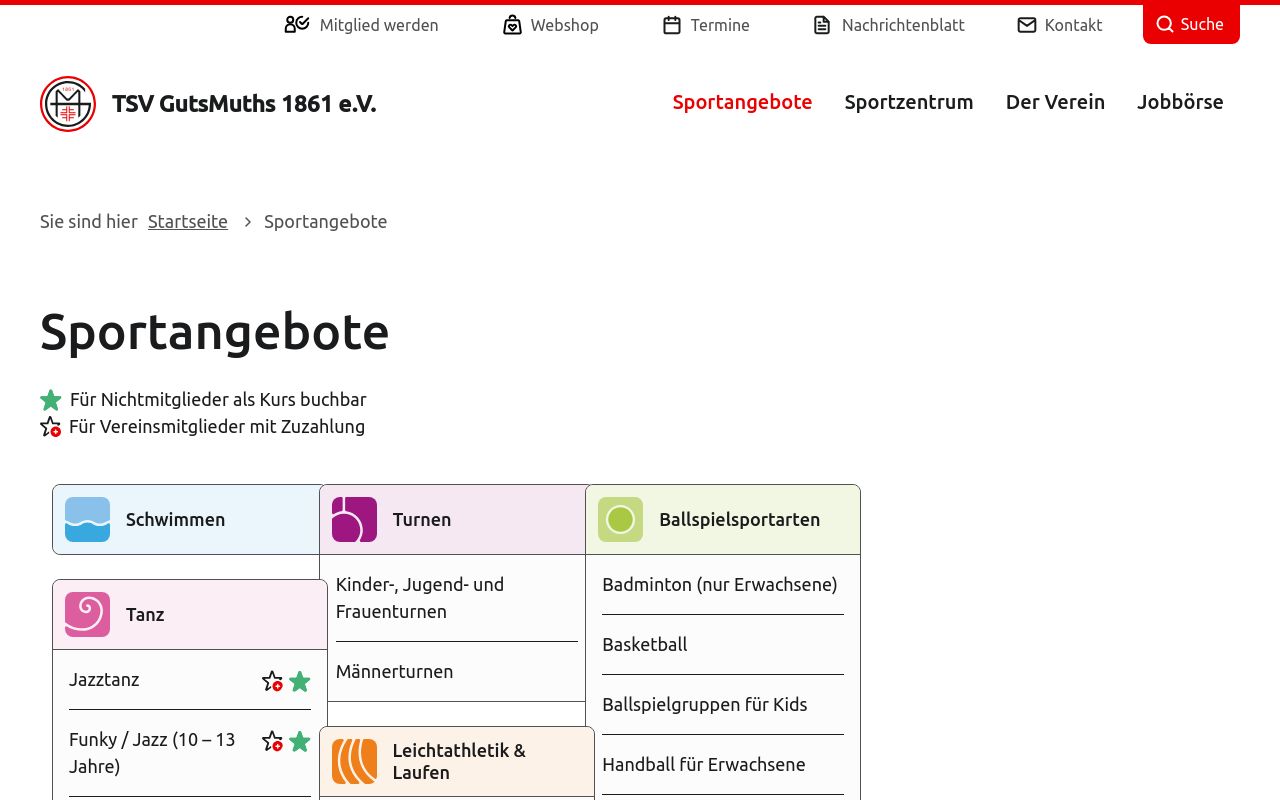
Task: Click the TSV GutsMuths club logo
Action: click(x=68, y=104)
